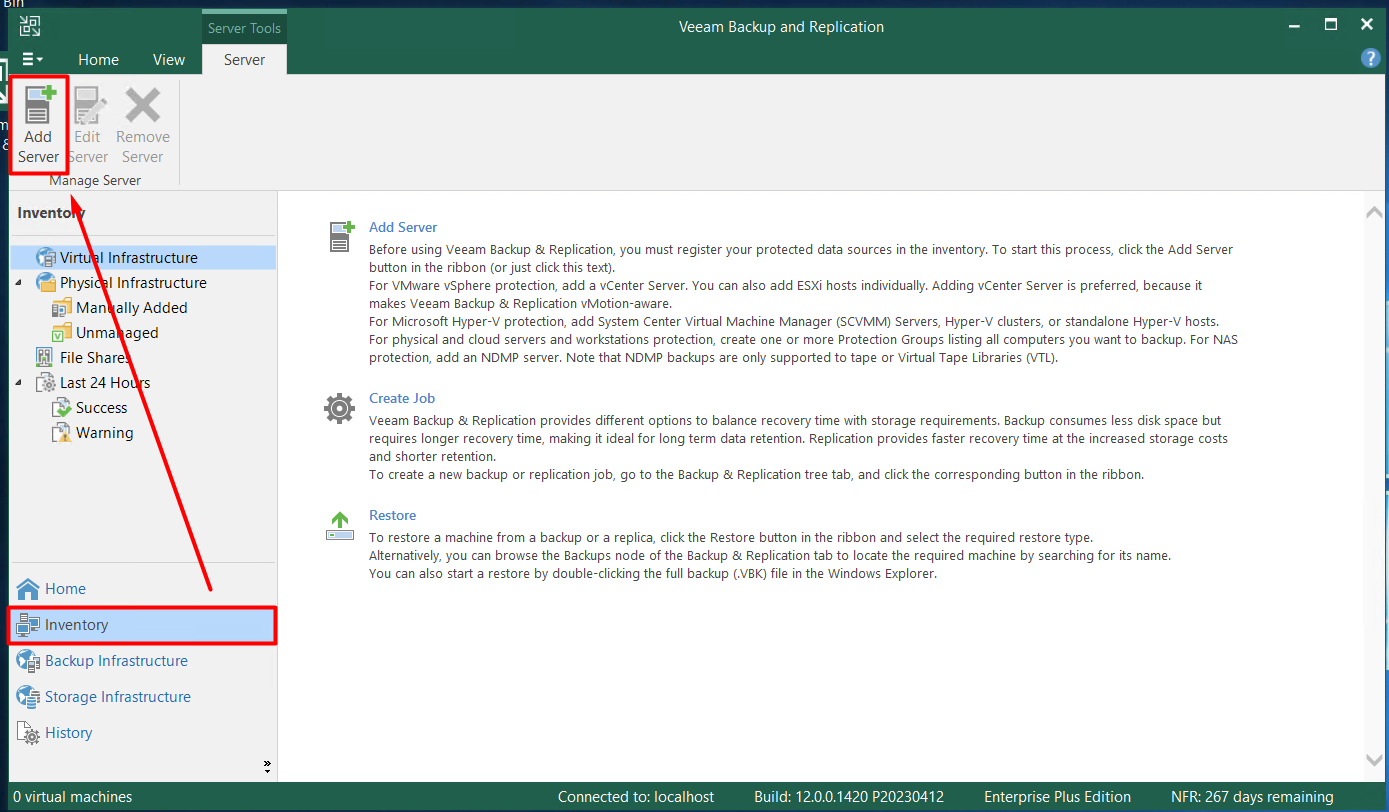
Task: Click the Add Server heading link
Action: coord(403,227)
